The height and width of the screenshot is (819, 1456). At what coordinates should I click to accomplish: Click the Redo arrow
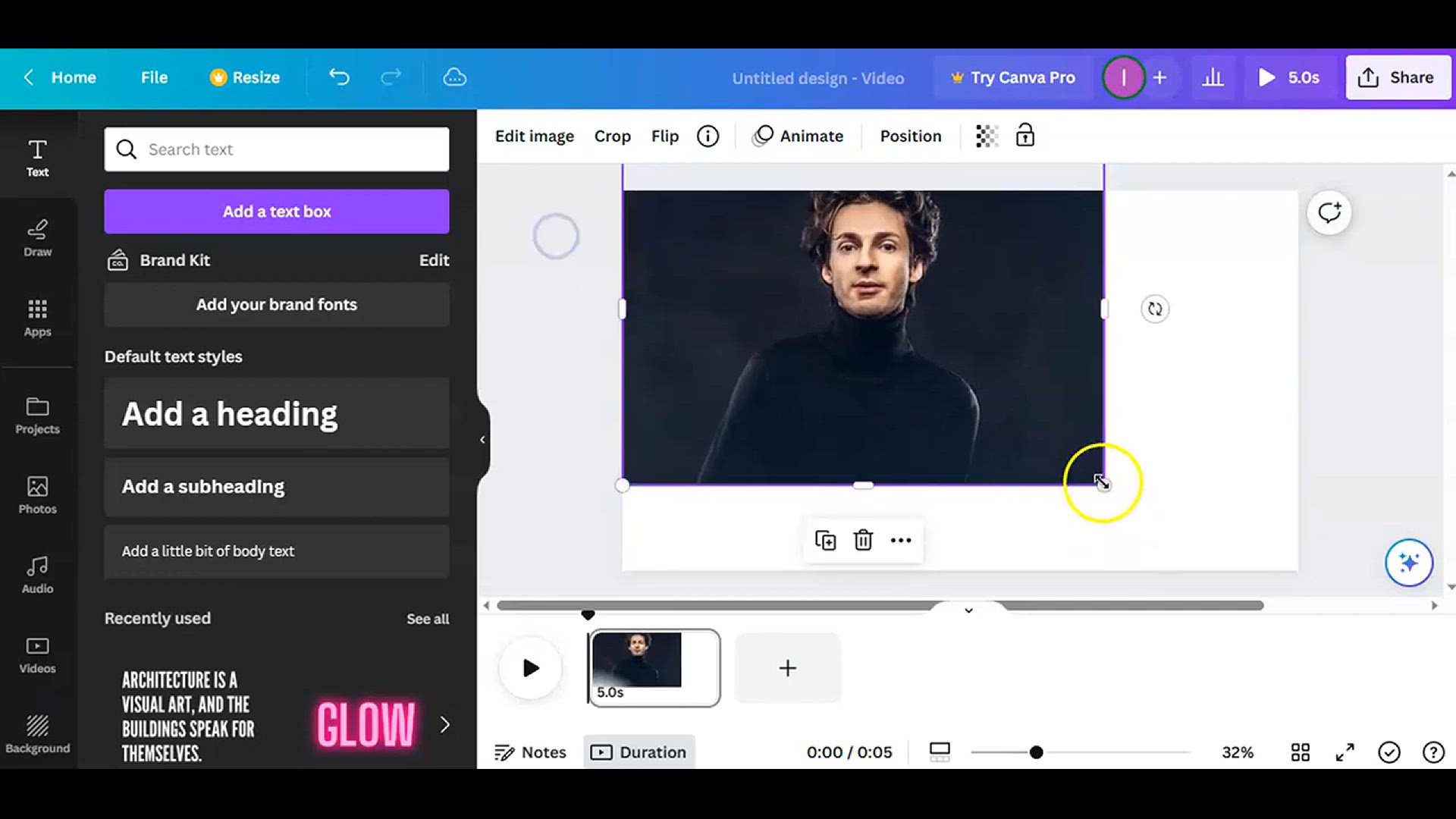click(391, 77)
